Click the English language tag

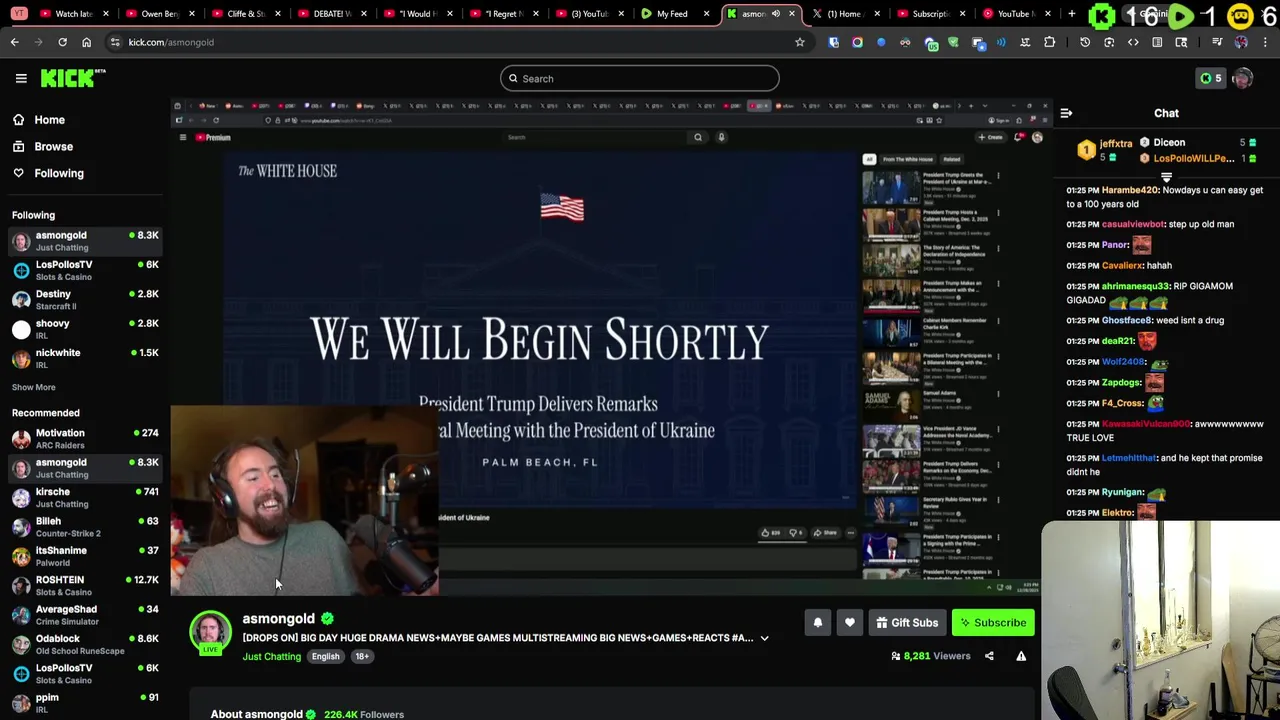(x=325, y=656)
